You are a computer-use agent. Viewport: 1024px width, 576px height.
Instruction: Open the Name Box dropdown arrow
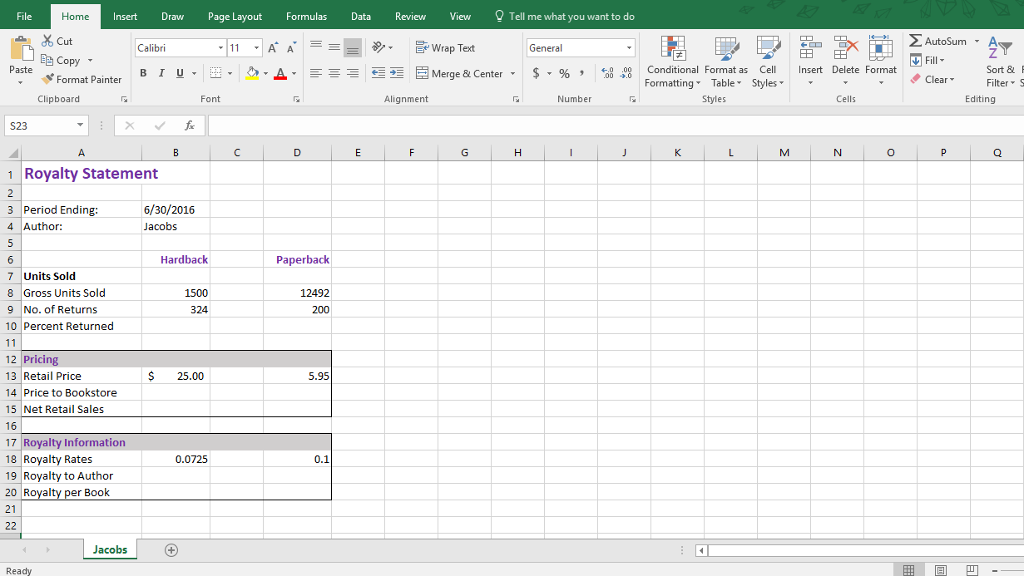pos(81,125)
